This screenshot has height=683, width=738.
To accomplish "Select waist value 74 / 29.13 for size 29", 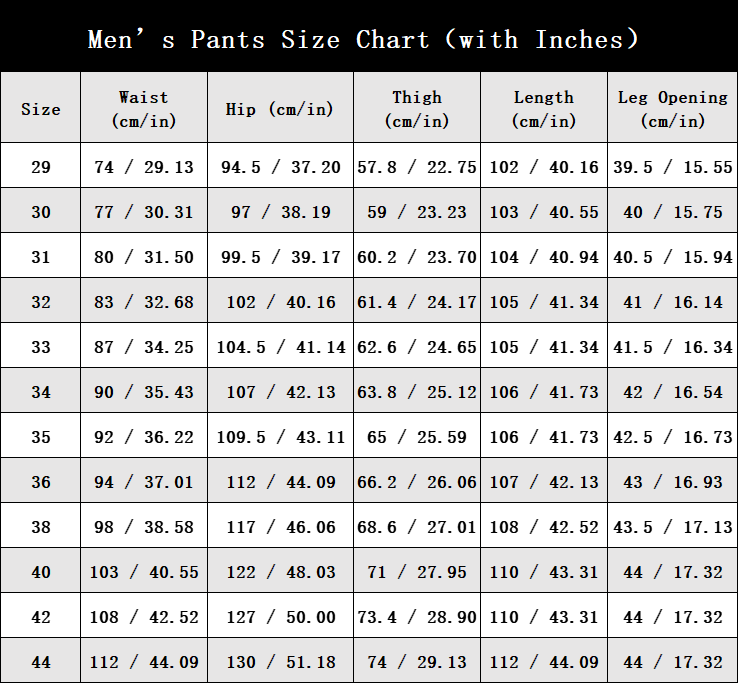I will pyautogui.click(x=144, y=167).
